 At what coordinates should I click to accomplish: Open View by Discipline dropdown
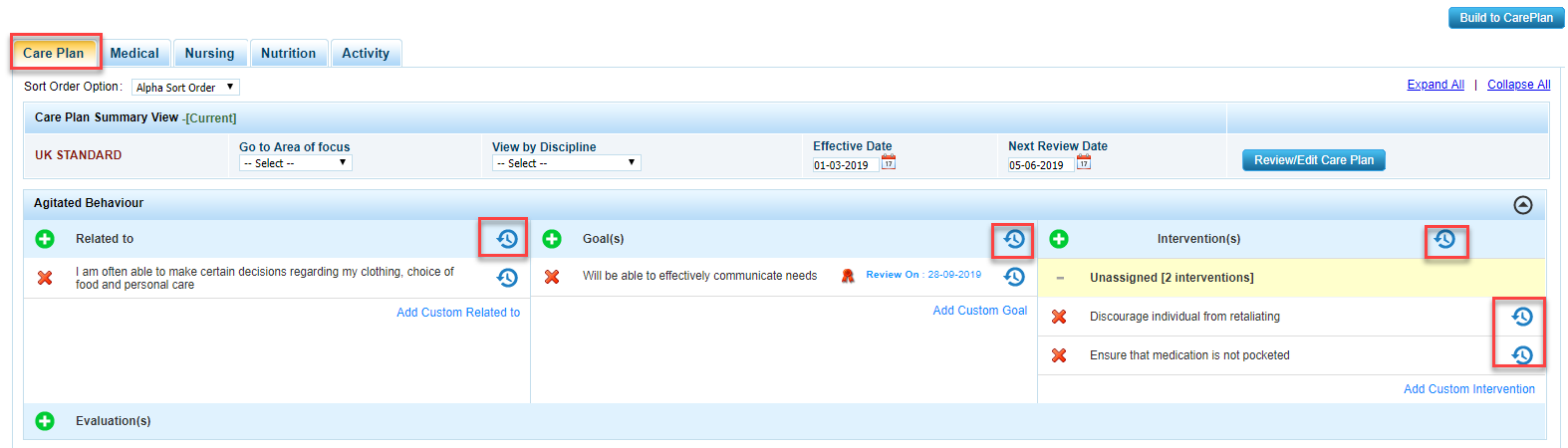(x=566, y=163)
